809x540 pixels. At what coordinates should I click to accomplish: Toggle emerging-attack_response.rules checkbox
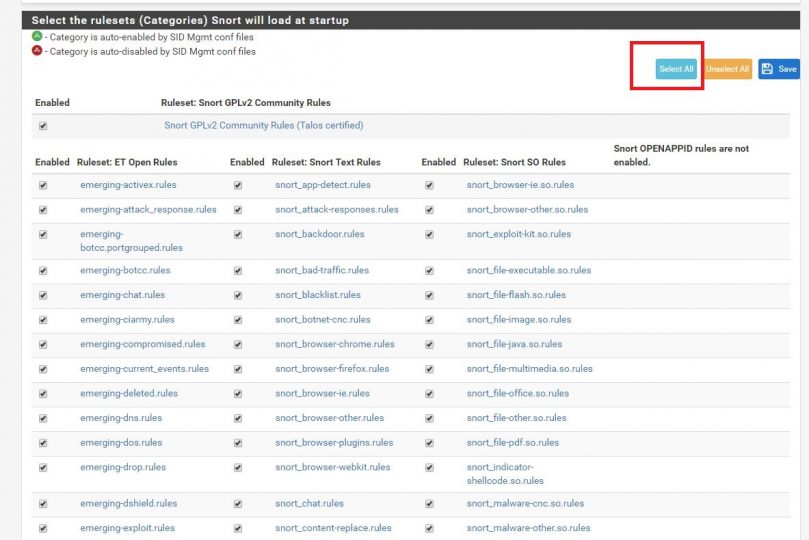tap(43, 210)
